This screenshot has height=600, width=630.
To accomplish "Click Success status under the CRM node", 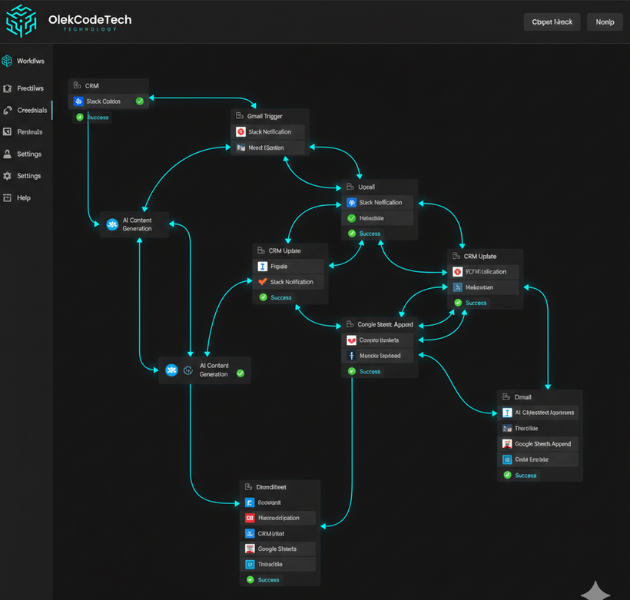I will click(x=97, y=117).
